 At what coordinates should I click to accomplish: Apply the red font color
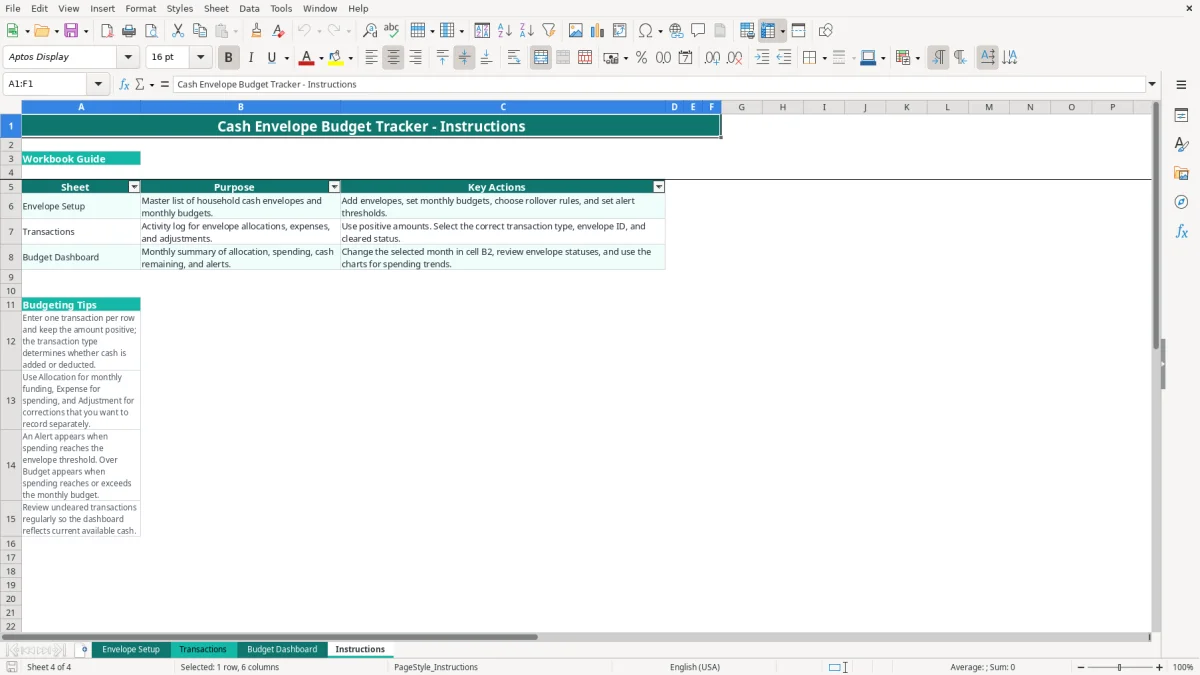point(307,58)
